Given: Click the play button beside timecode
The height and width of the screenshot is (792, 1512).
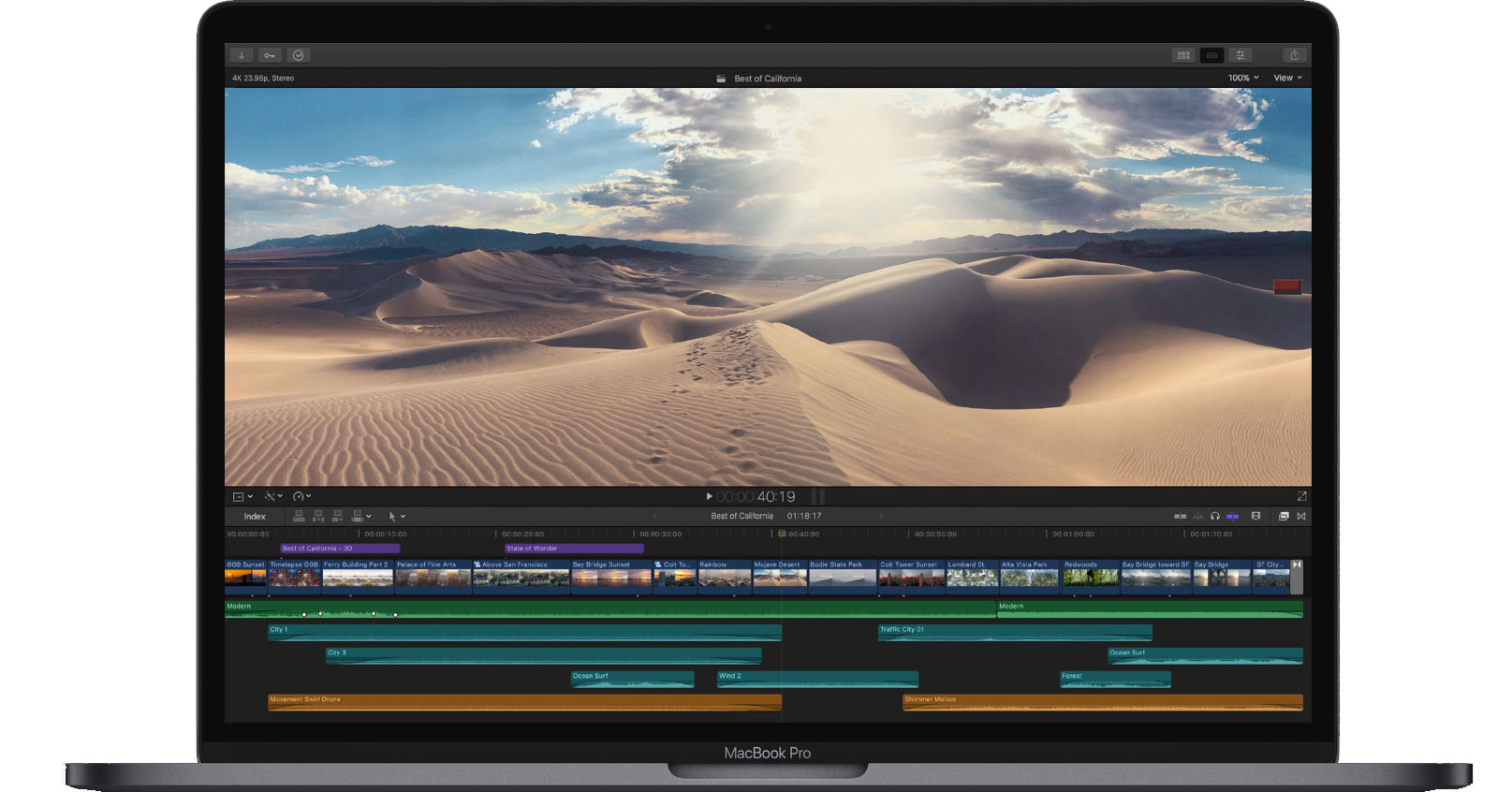Looking at the screenshot, I should [709, 496].
